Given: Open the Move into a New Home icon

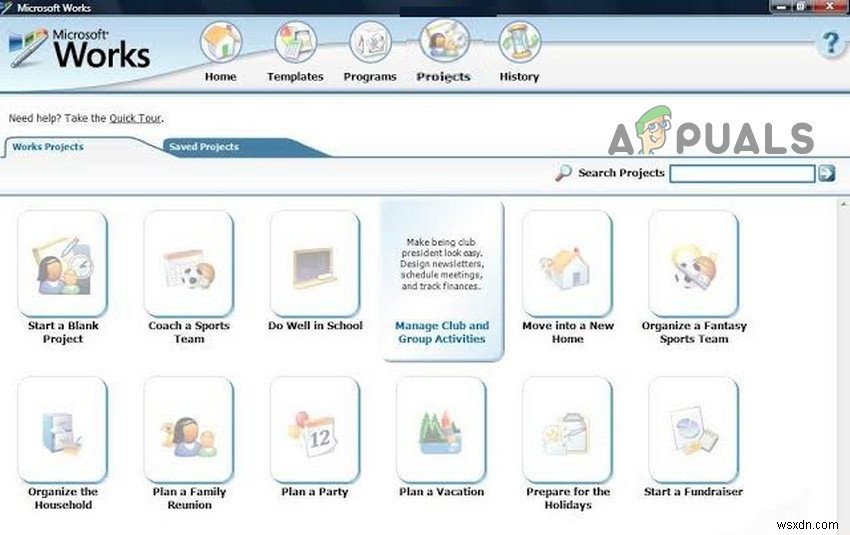Looking at the screenshot, I should (x=568, y=263).
